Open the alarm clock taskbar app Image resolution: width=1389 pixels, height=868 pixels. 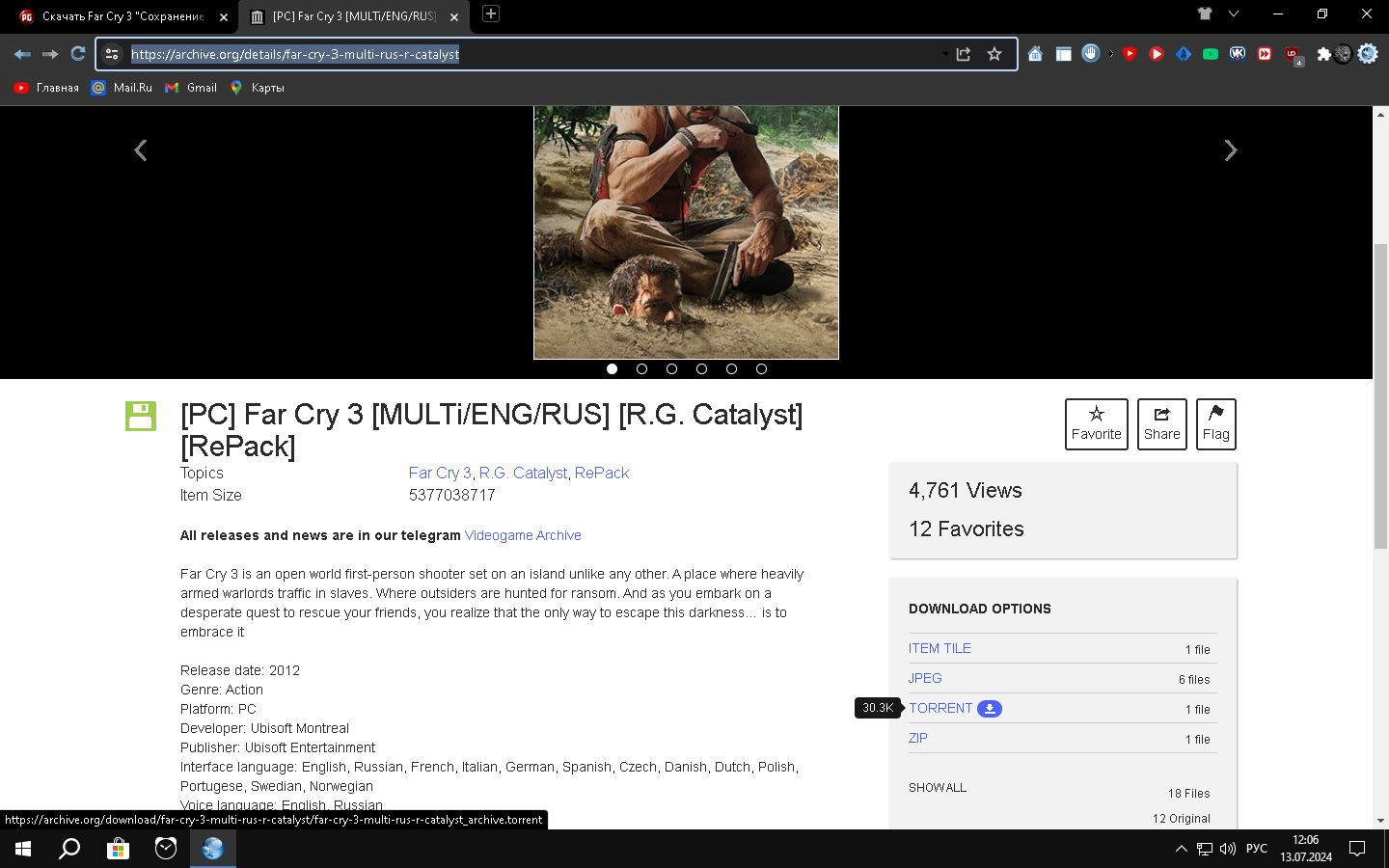coord(166,849)
